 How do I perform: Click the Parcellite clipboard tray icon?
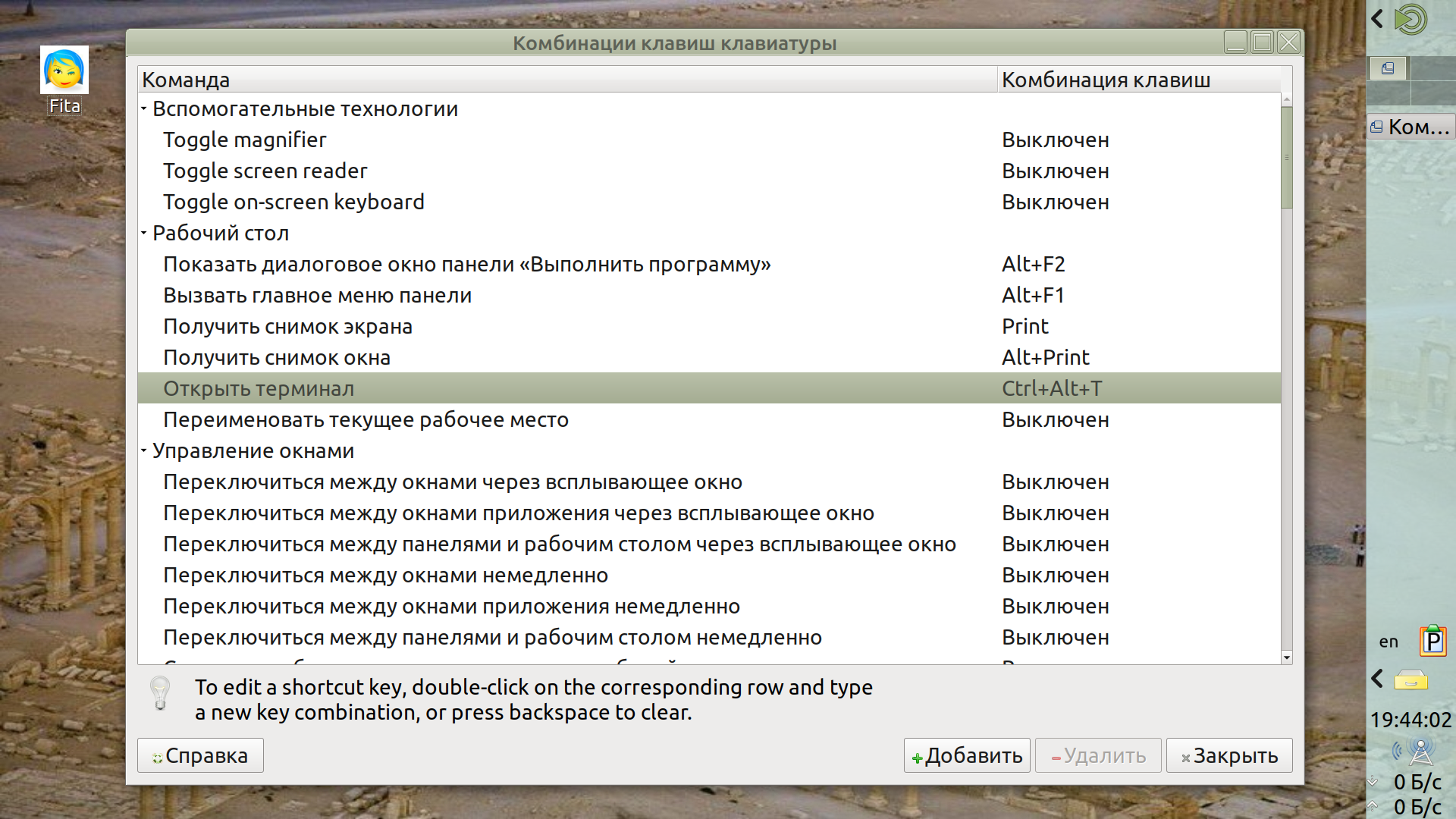point(1432,642)
